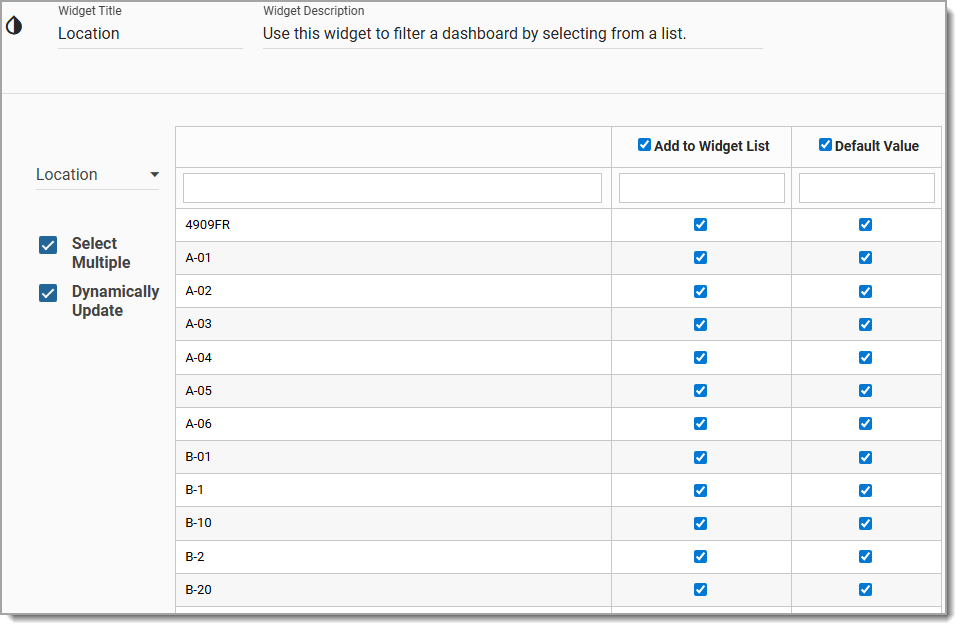Viewport: 962px width, 630px height.
Task: Uncheck the Dynamically Update option
Action: pos(47,292)
